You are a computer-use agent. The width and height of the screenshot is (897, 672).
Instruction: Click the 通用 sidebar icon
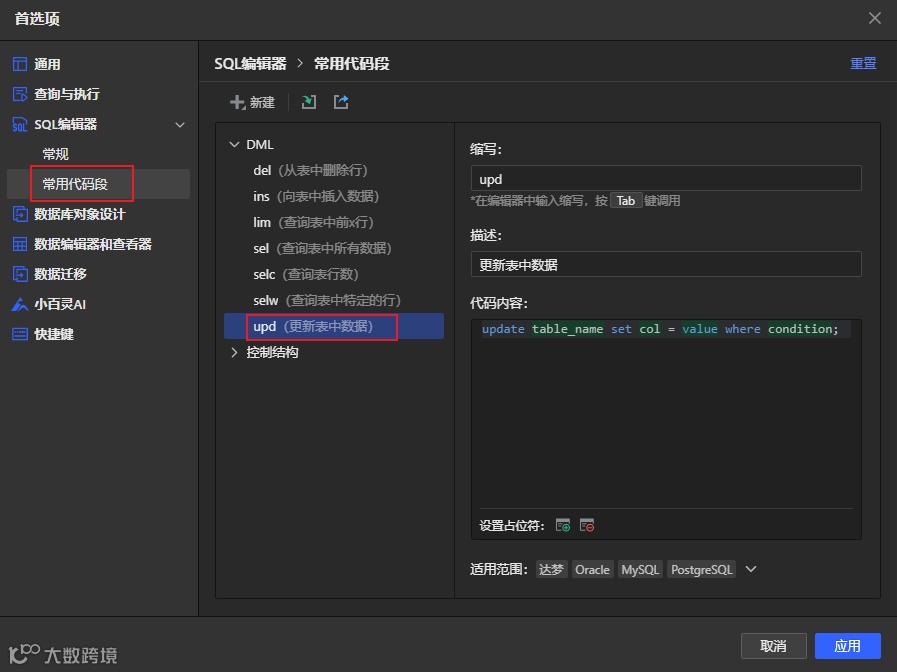coord(20,64)
